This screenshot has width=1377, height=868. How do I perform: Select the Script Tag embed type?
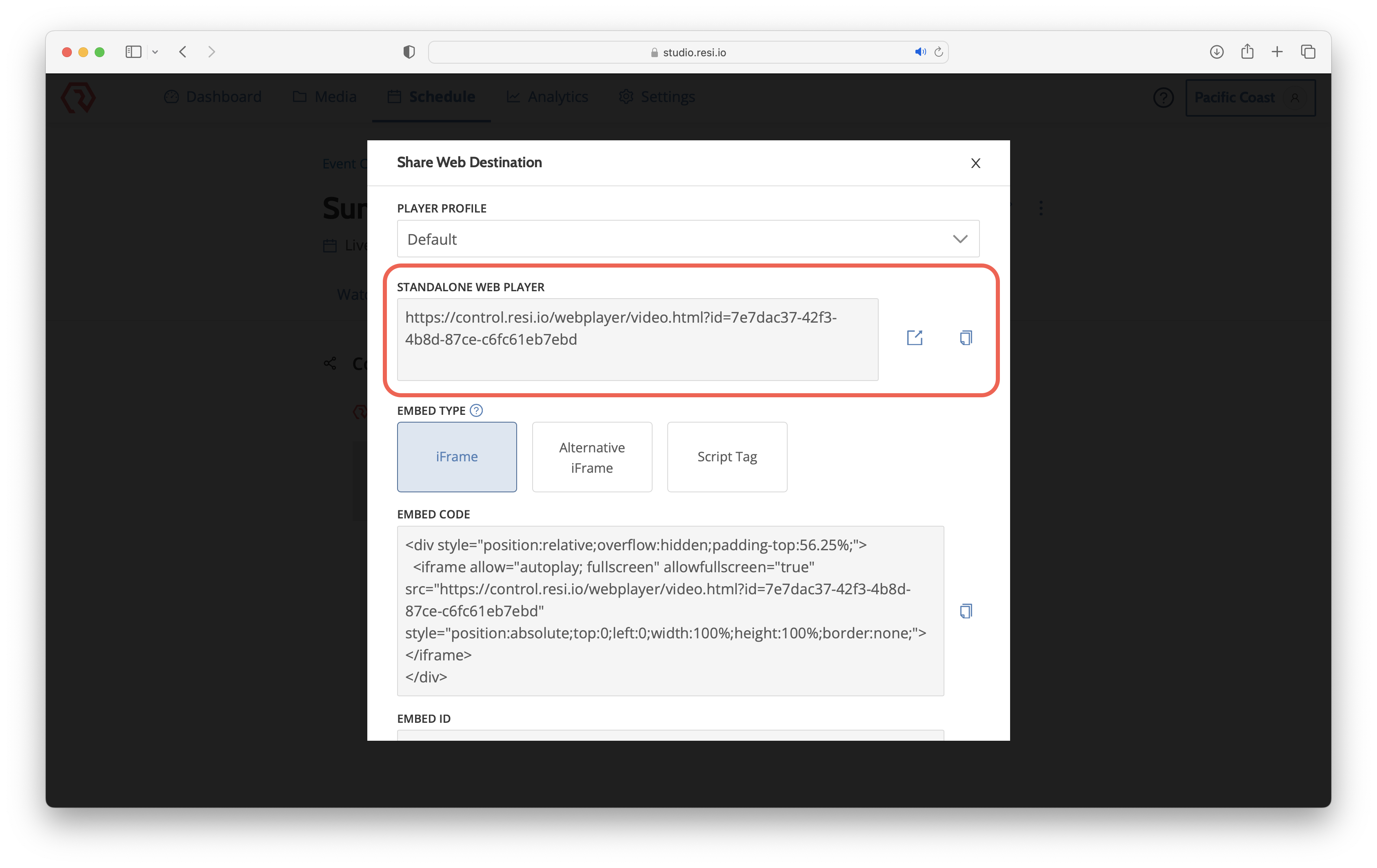point(727,456)
